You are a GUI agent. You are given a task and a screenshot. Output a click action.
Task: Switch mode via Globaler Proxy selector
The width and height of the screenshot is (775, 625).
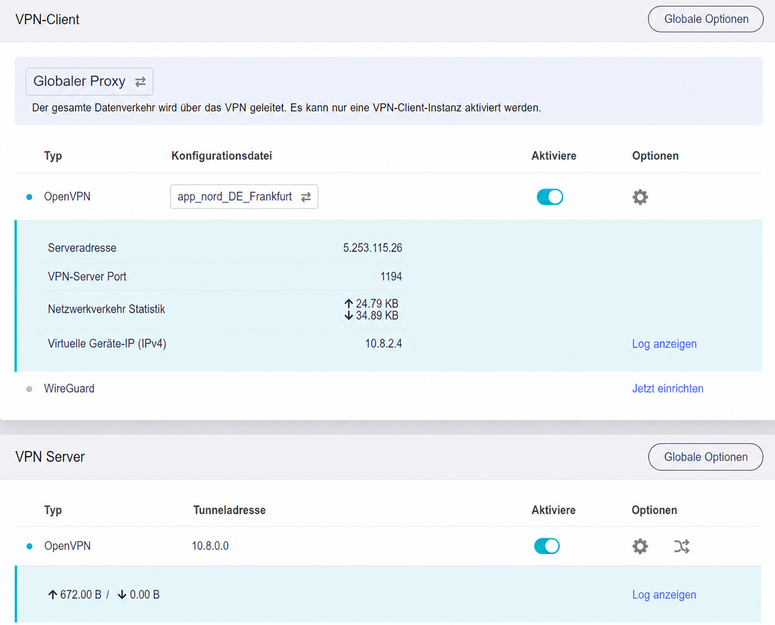click(x=89, y=82)
